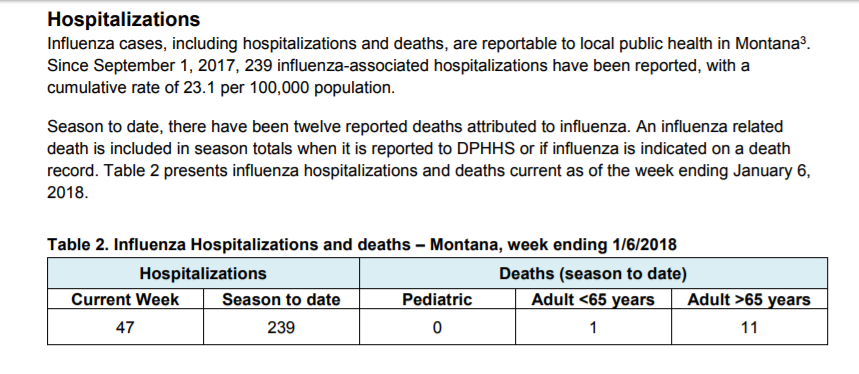Screen dimensions: 859x374
Task: Select the table cell with value 239
Action: [x=281, y=327]
